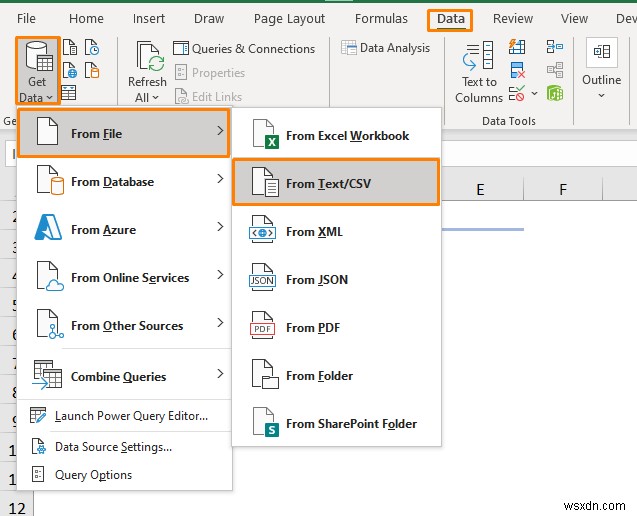637x516 pixels.
Task: Open the From Online Services submenu
Action: (124, 277)
